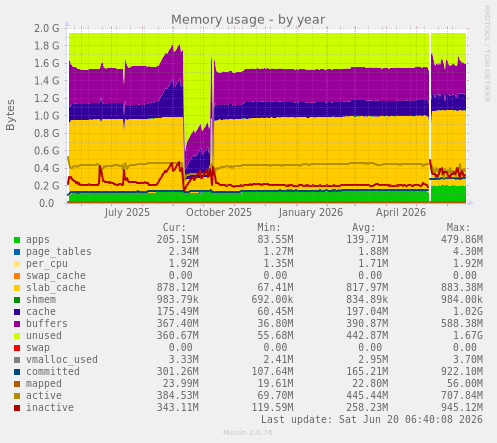Image resolution: width=497 pixels, height=443 pixels.
Task: Click the buffers average value 390.87M
Action: coord(367,324)
